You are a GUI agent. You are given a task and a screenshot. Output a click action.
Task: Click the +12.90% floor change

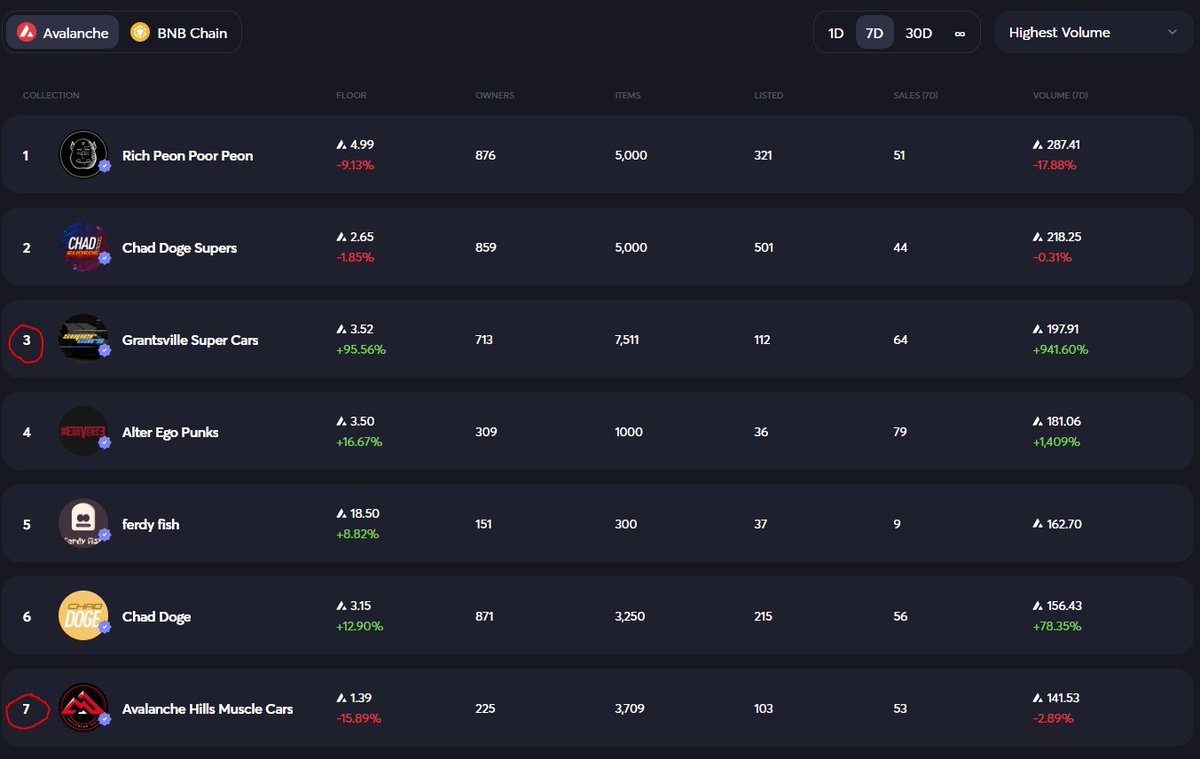(x=359, y=626)
